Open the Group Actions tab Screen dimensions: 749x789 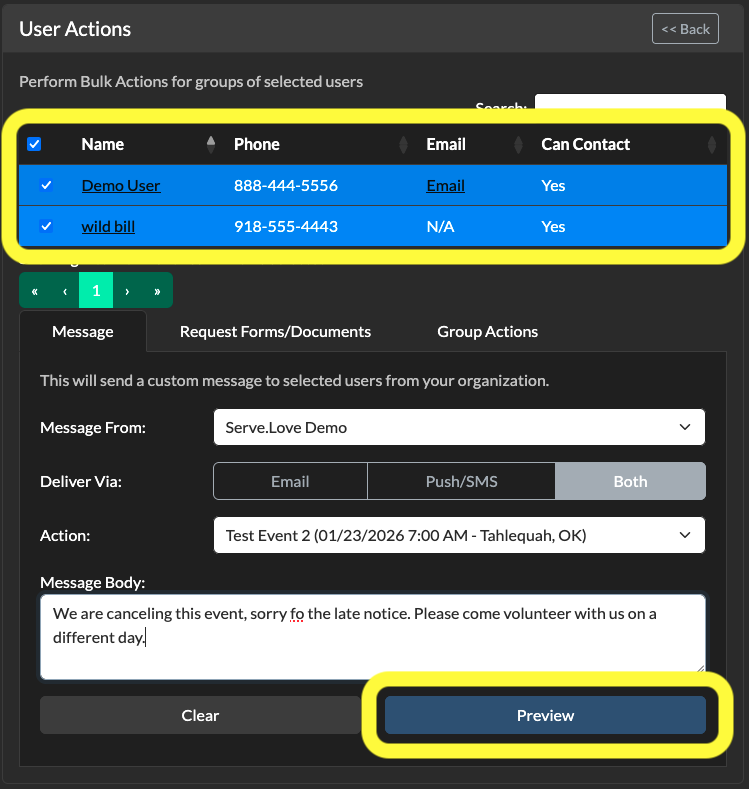tap(487, 332)
